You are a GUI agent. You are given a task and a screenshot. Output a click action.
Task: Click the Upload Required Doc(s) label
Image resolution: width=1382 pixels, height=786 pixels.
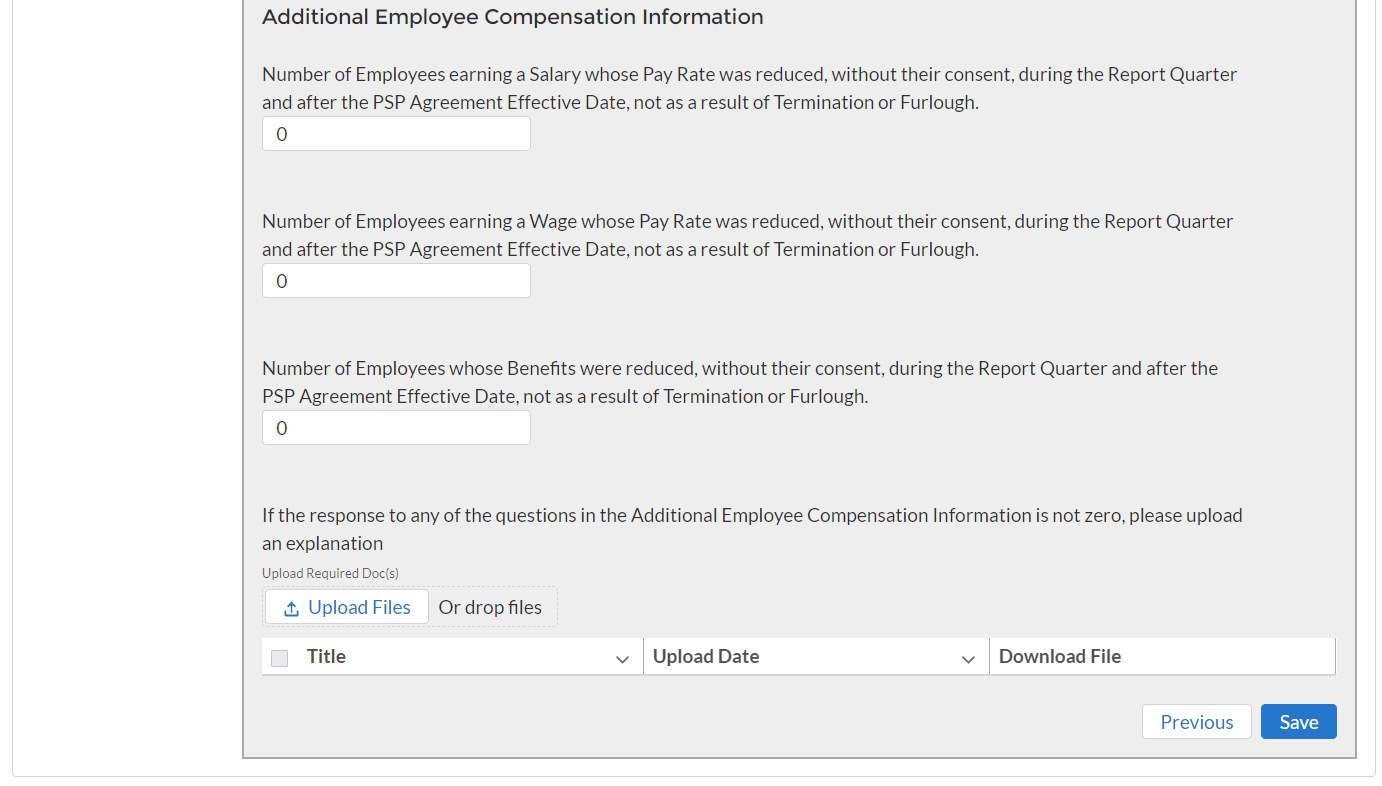[x=330, y=573]
